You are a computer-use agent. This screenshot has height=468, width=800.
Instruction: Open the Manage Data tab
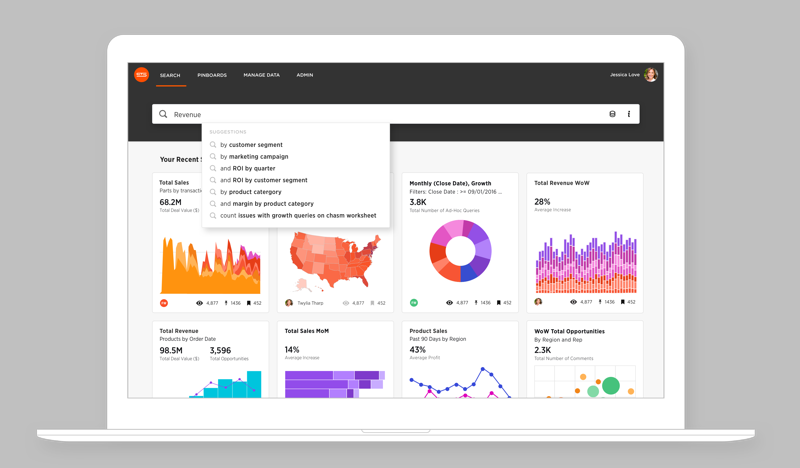tap(261, 75)
